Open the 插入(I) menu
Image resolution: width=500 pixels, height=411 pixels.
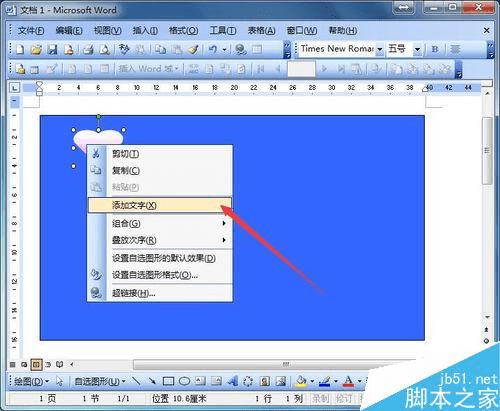145,31
